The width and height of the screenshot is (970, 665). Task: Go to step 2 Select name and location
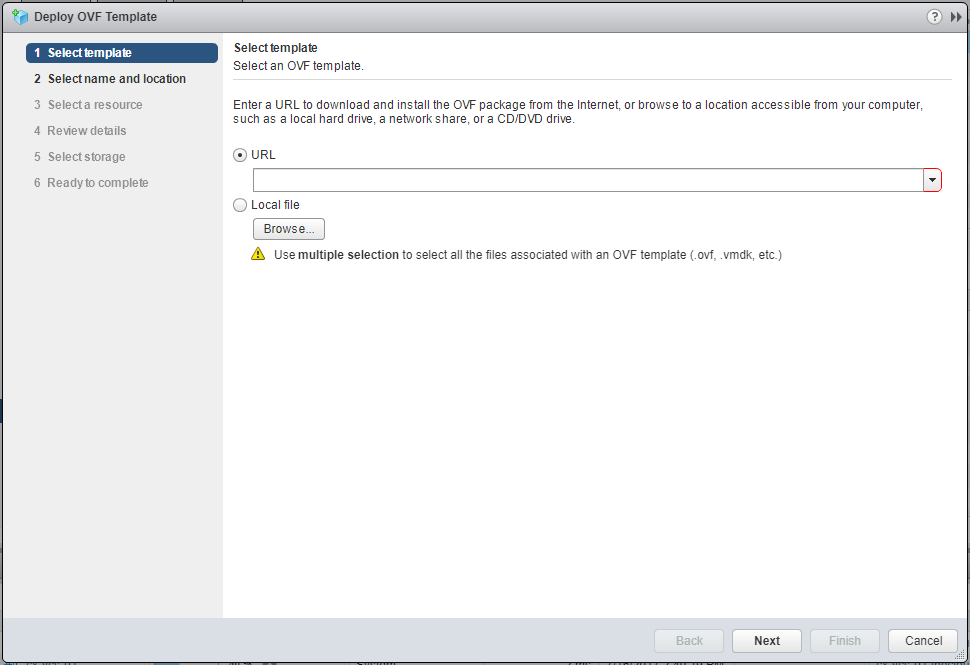(x=116, y=79)
